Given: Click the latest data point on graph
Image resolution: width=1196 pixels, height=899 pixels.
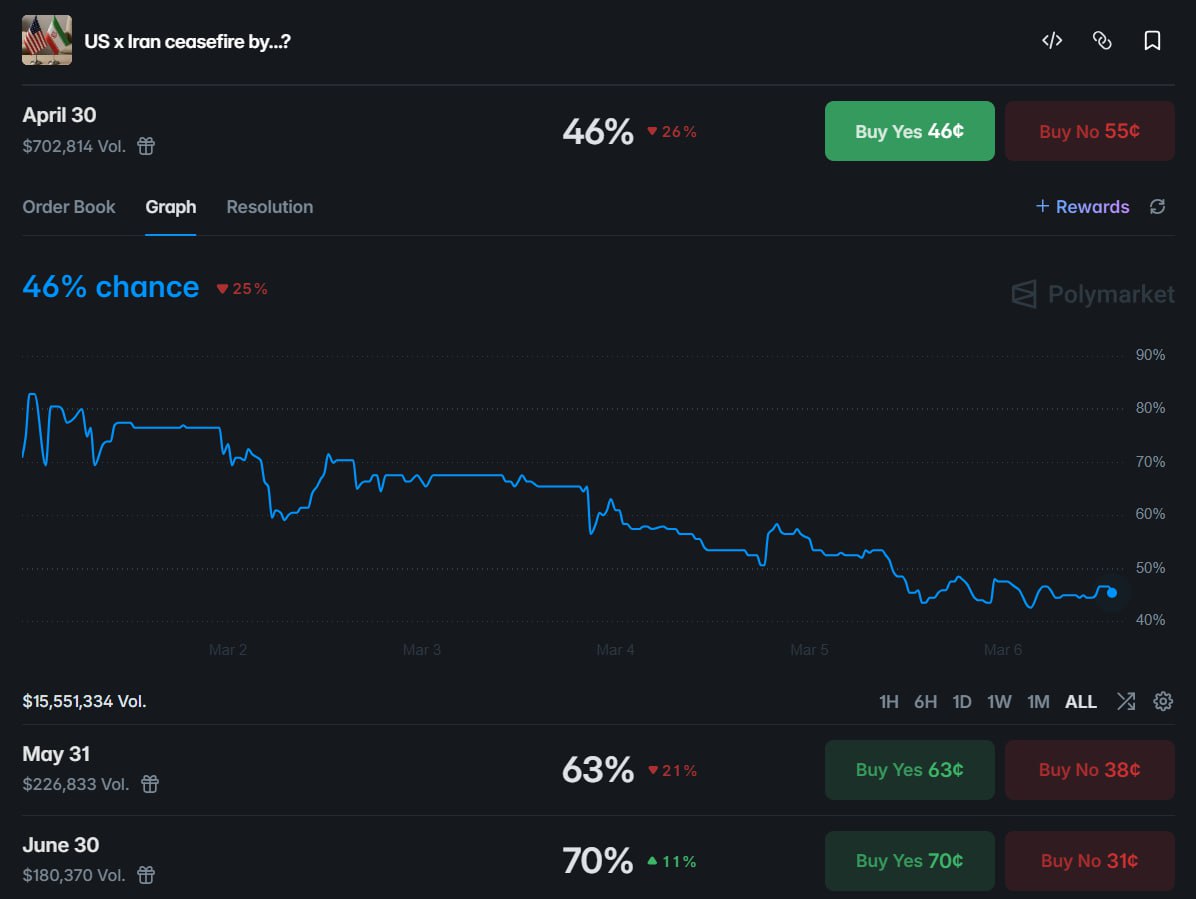Looking at the screenshot, I should [x=1112, y=593].
